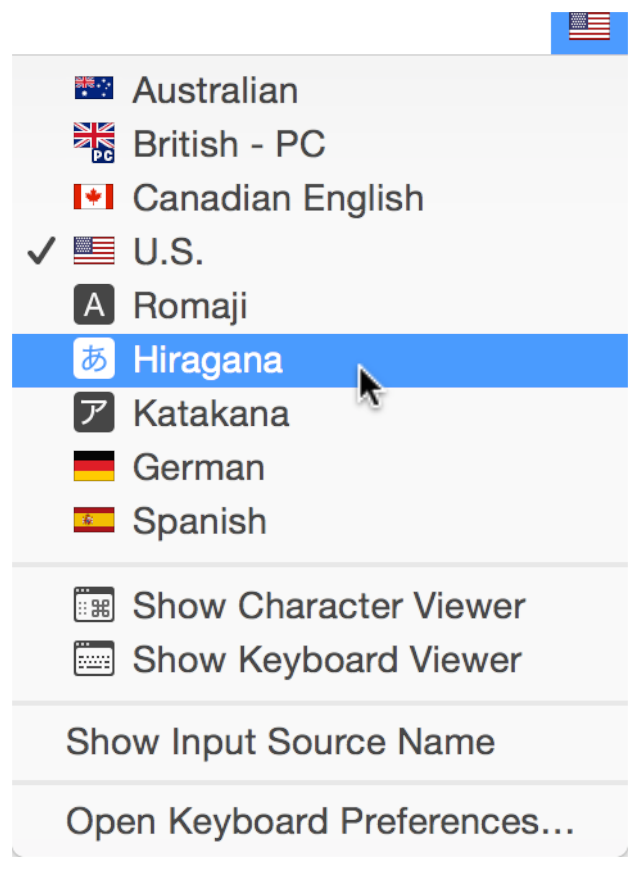Click the Romaji 'A' input icon
The image size is (640, 869).
click(92, 305)
